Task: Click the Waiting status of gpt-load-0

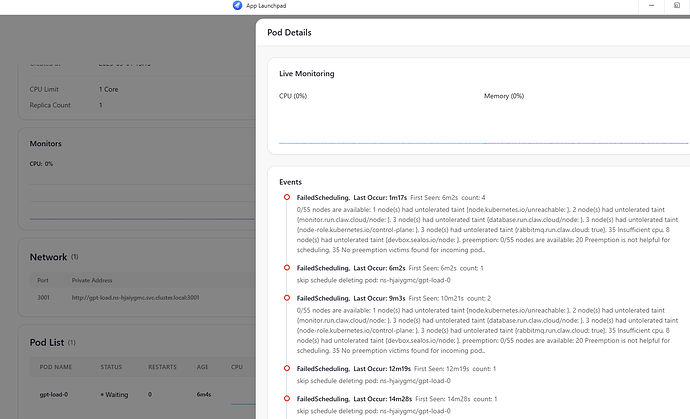Action: point(114,395)
